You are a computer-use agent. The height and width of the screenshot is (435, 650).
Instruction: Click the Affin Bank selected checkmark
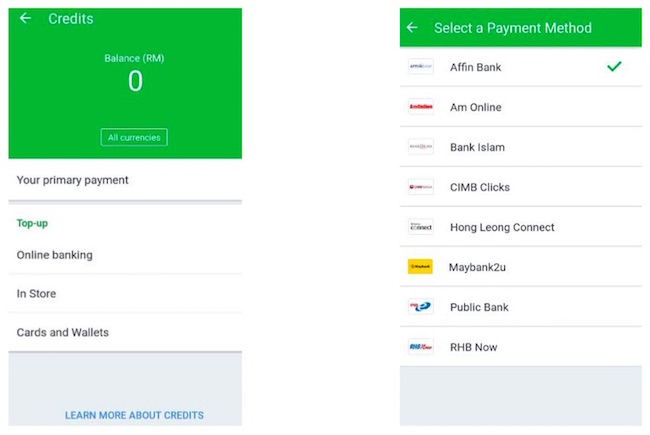614,66
